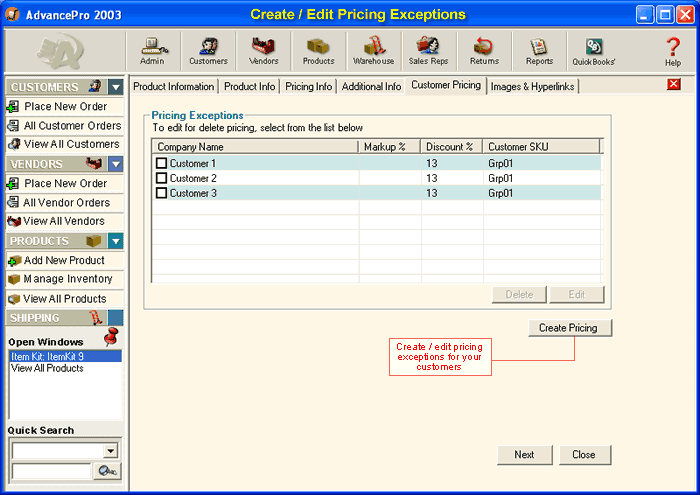
Task: Collapse the VENDORS sidebar section arrow
Action: coord(116,164)
